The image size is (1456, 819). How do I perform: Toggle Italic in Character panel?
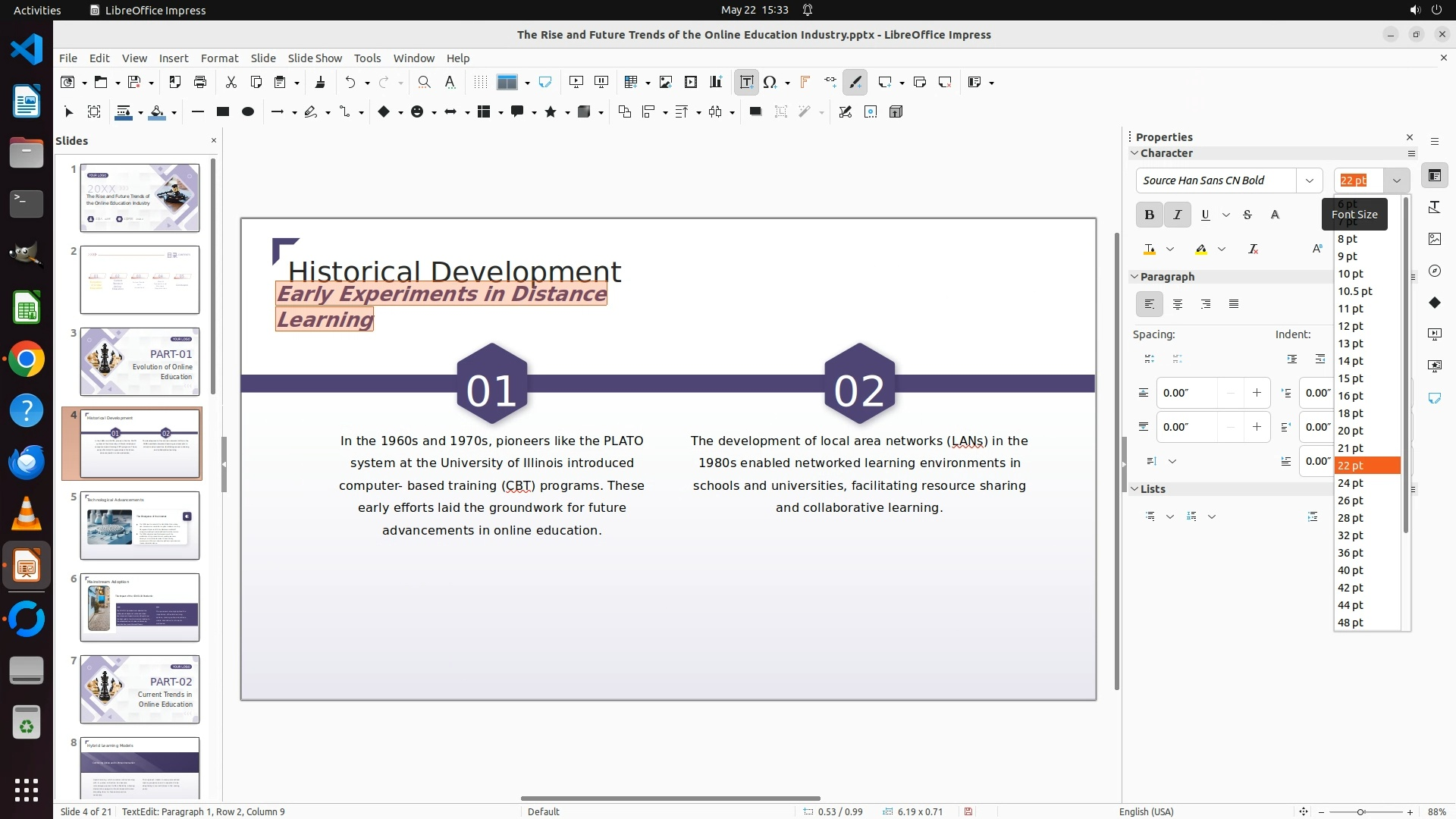coord(1177,215)
